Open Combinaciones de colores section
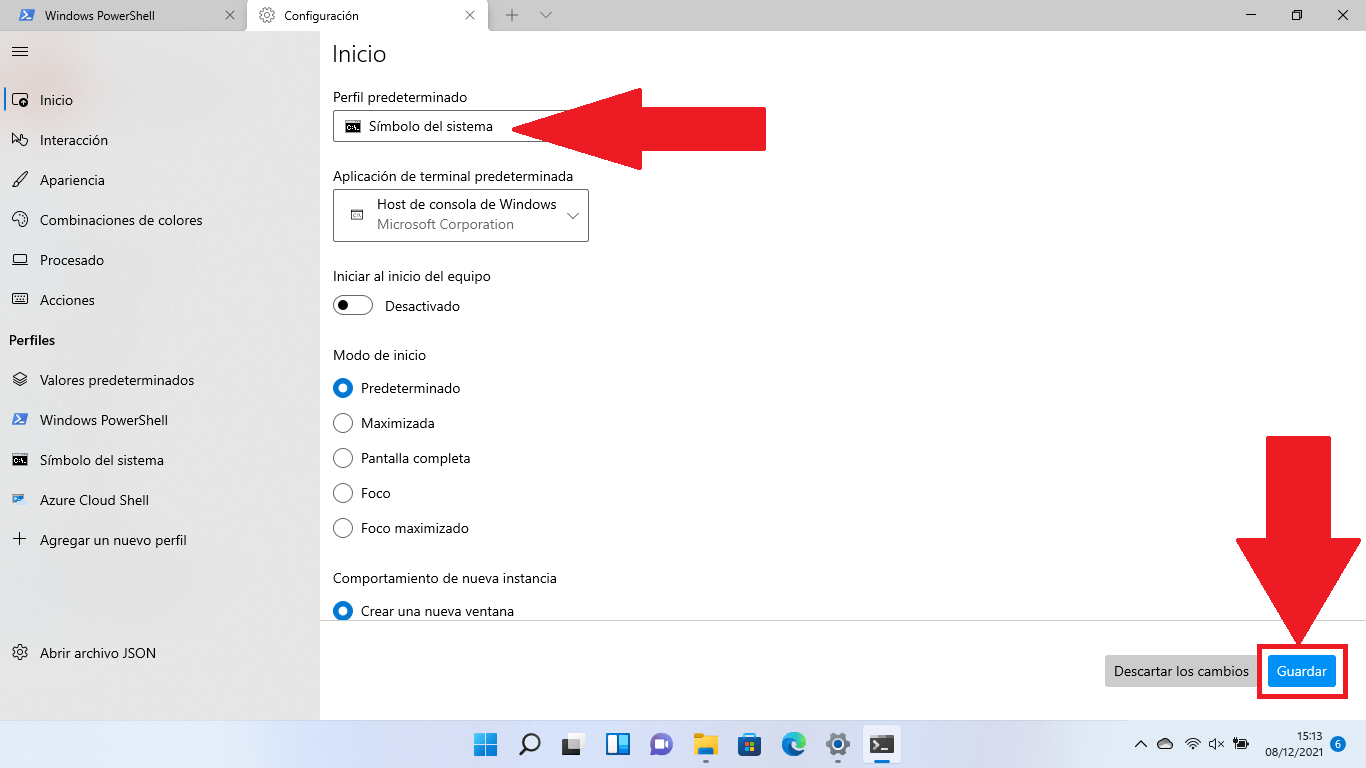Image resolution: width=1366 pixels, height=768 pixels. coord(160,220)
